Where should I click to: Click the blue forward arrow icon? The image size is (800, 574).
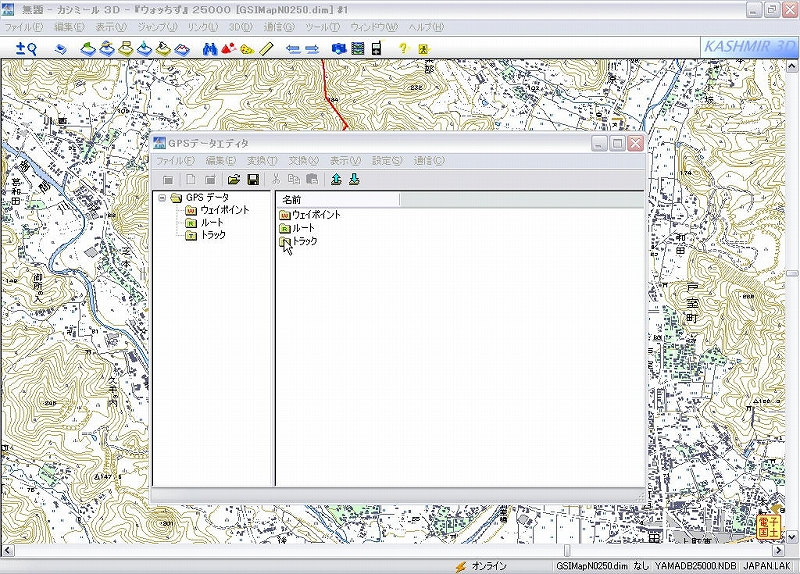[x=312, y=49]
